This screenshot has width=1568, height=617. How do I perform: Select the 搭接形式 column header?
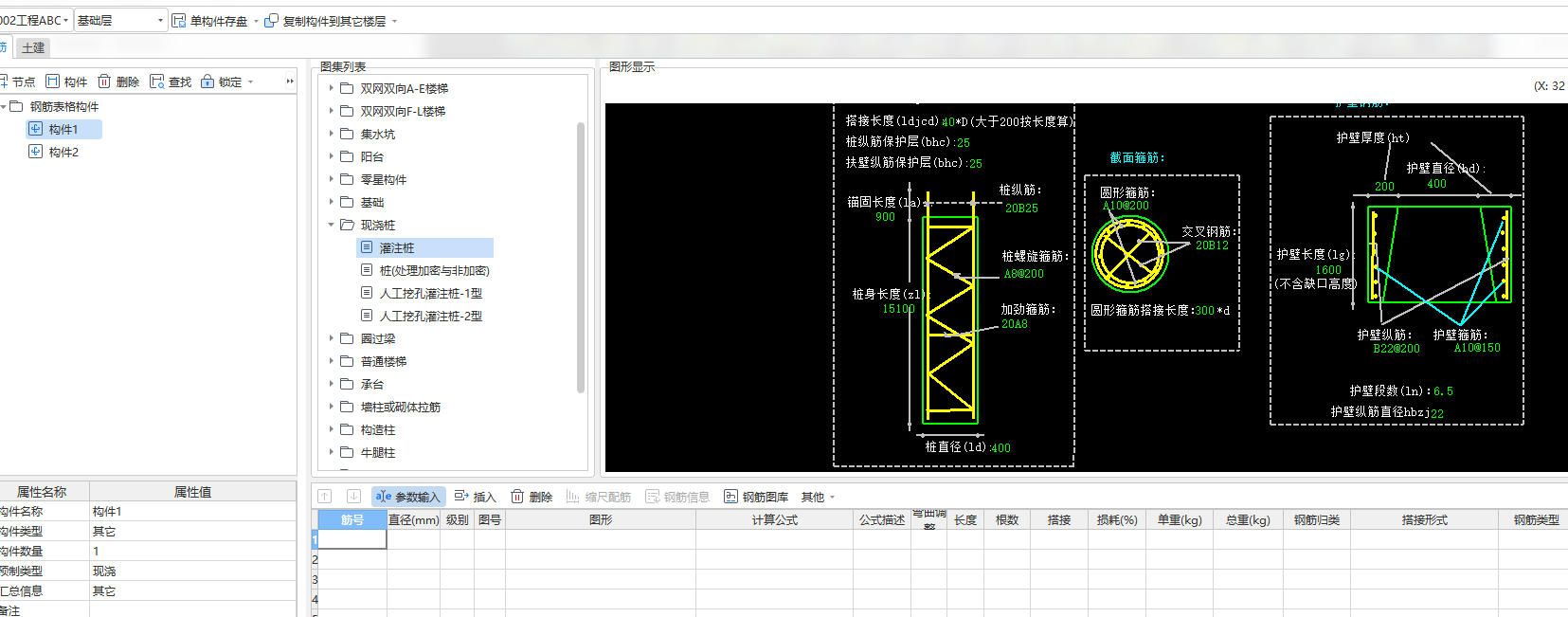click(x=1425, y=519)
